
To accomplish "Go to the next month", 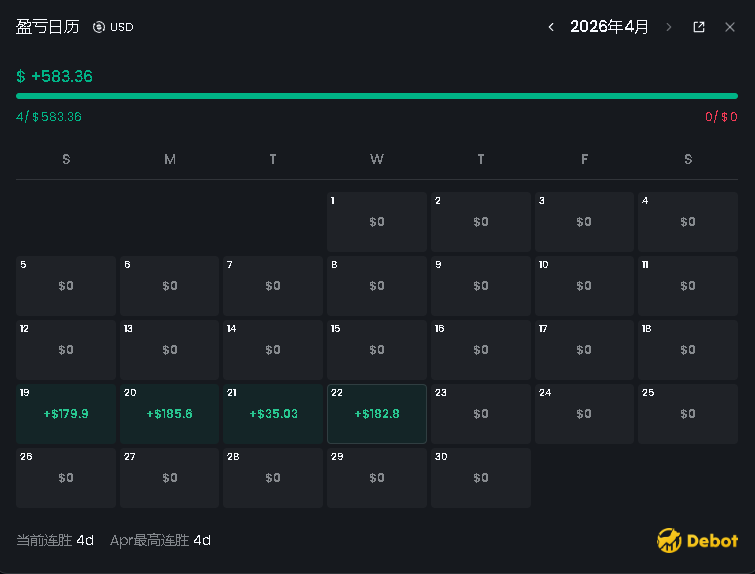I will coord(668,27).
